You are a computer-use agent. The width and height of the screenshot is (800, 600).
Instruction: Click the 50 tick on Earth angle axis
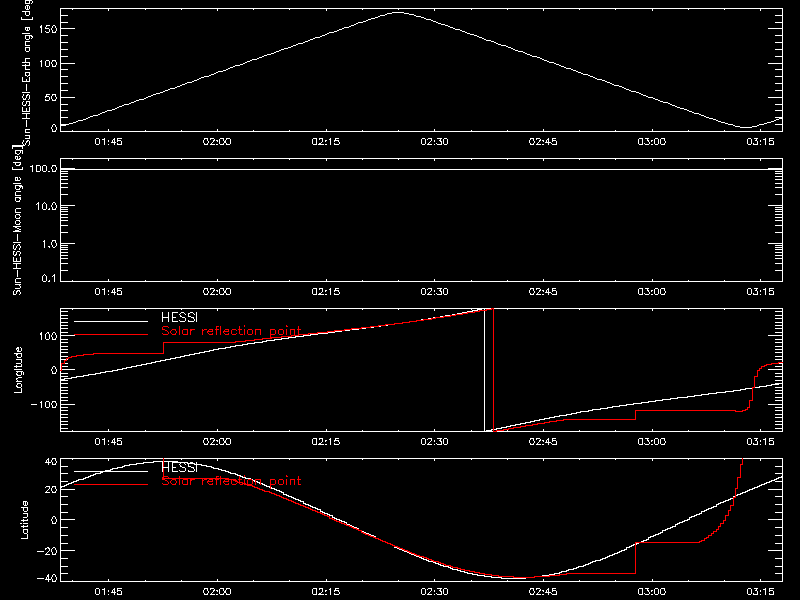[51, 98]
